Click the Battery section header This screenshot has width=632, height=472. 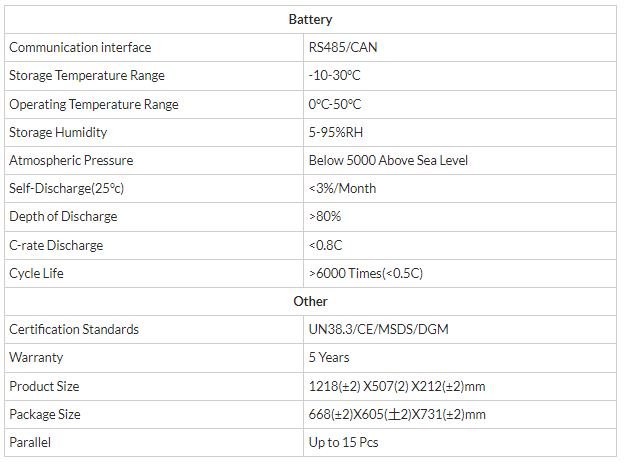pos(310,19)
